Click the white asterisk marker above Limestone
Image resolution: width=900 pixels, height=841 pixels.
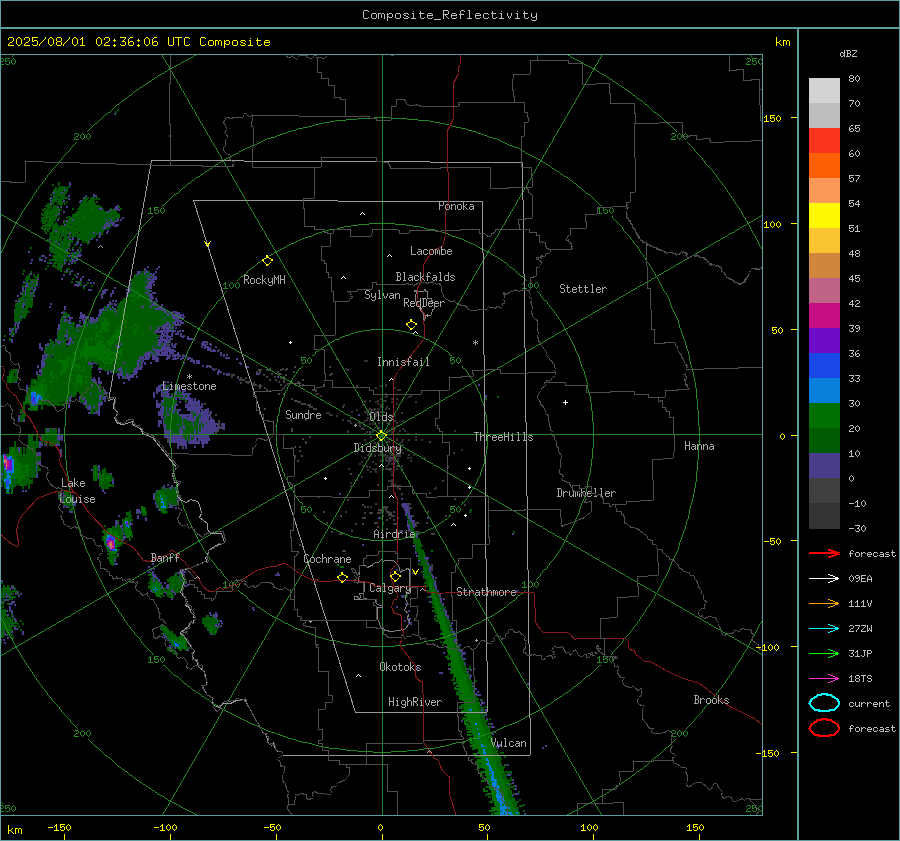point(189,377)
